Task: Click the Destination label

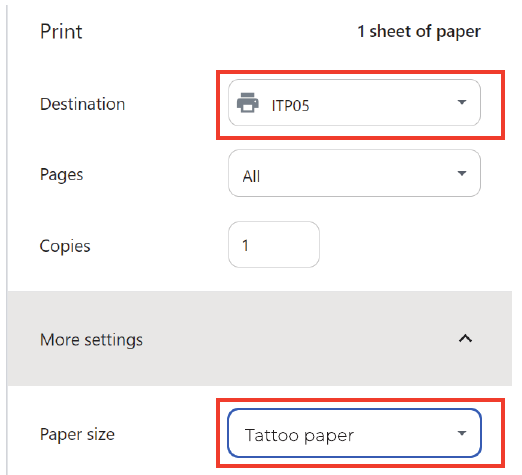Action: (82, 104)
